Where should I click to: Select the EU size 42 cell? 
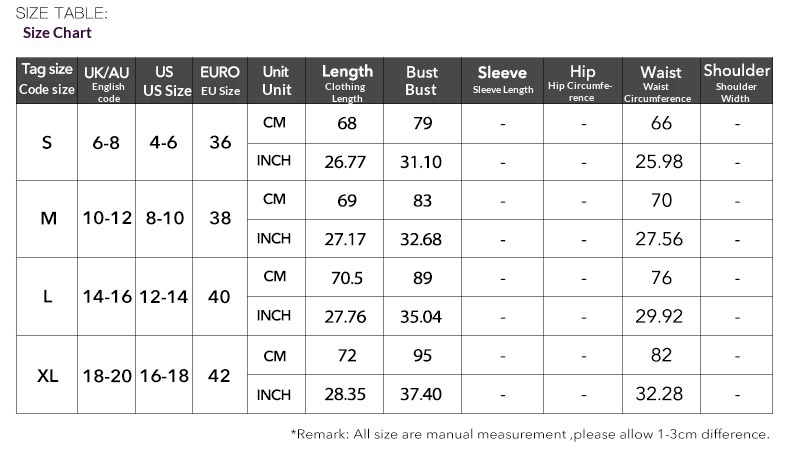[x=220, y=376]
